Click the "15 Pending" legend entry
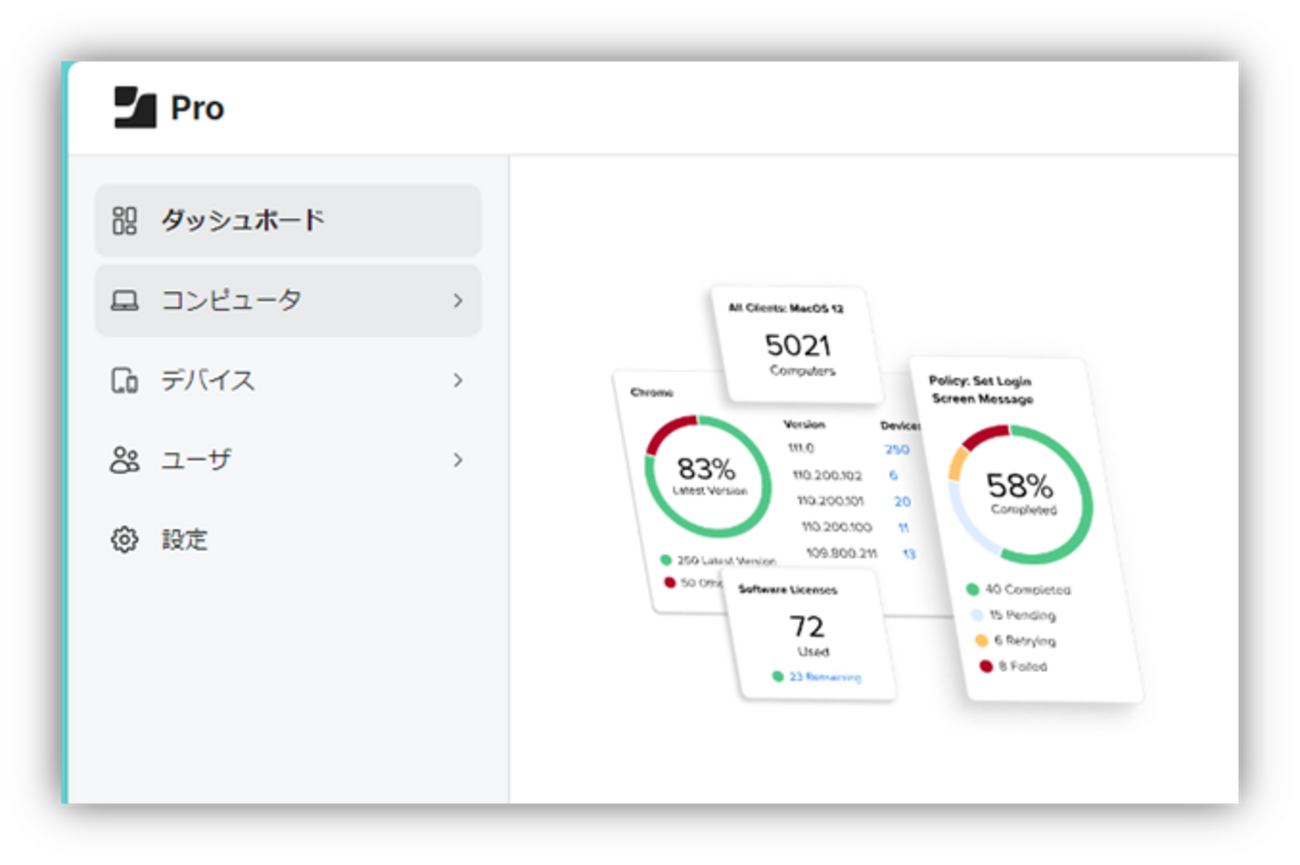 [x=1013, y=616]
